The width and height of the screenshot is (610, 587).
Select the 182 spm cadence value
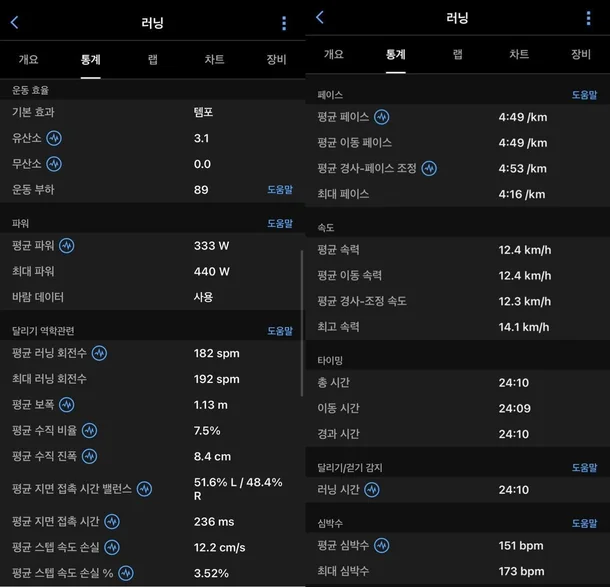pyautogui.click(x=217, y=353)
